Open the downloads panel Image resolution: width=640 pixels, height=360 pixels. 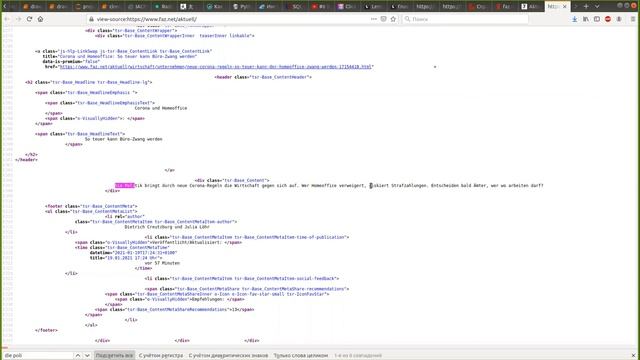coord(575,19)
